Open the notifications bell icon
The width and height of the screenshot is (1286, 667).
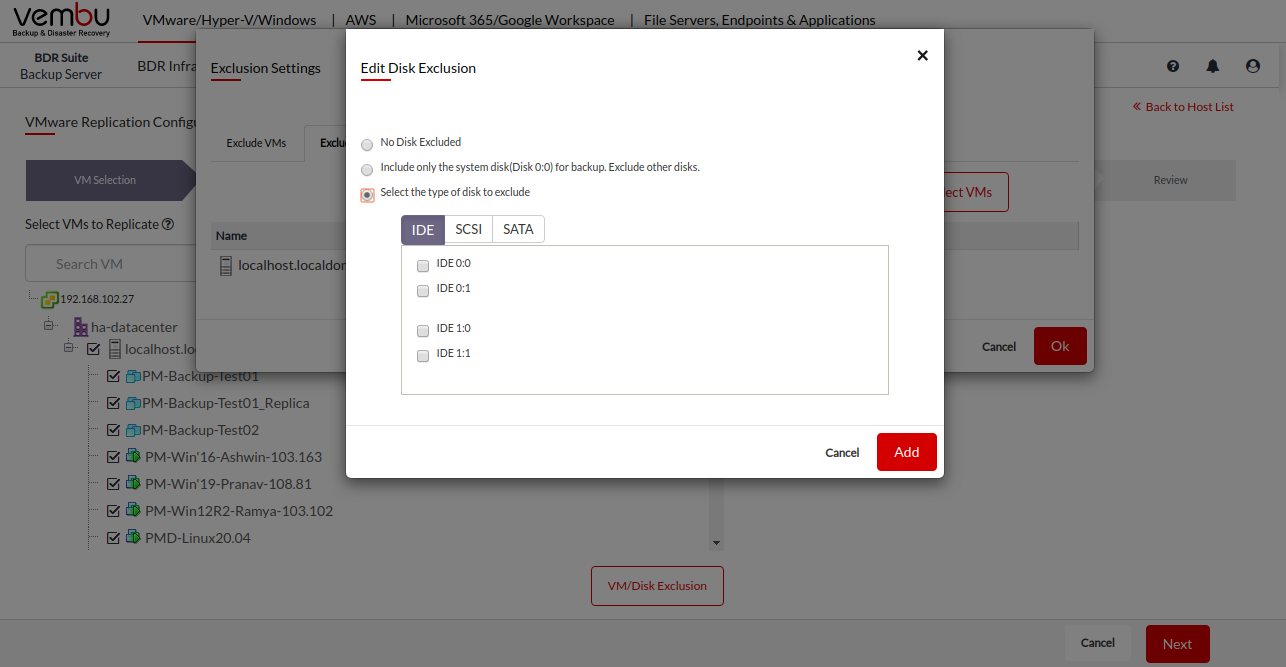click(x=1213, y=66)
